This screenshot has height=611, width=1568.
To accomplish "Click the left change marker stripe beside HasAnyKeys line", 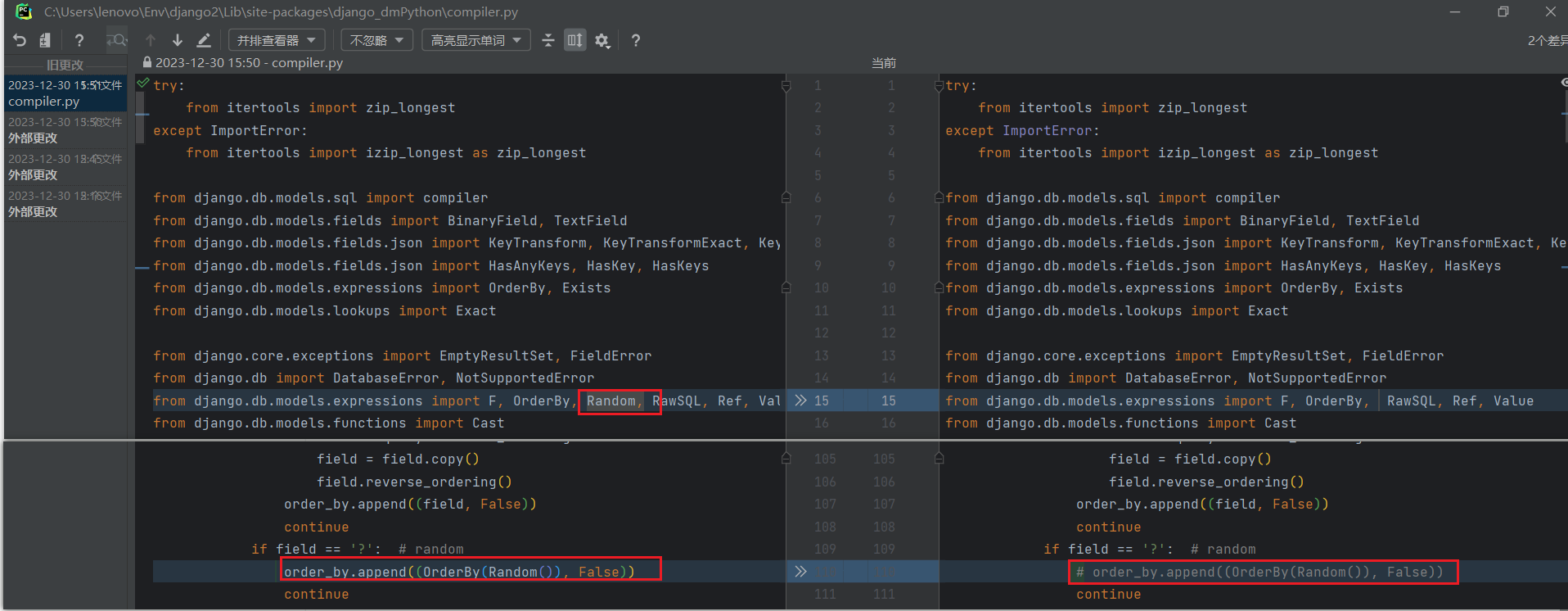I will (x=142, y=268).
